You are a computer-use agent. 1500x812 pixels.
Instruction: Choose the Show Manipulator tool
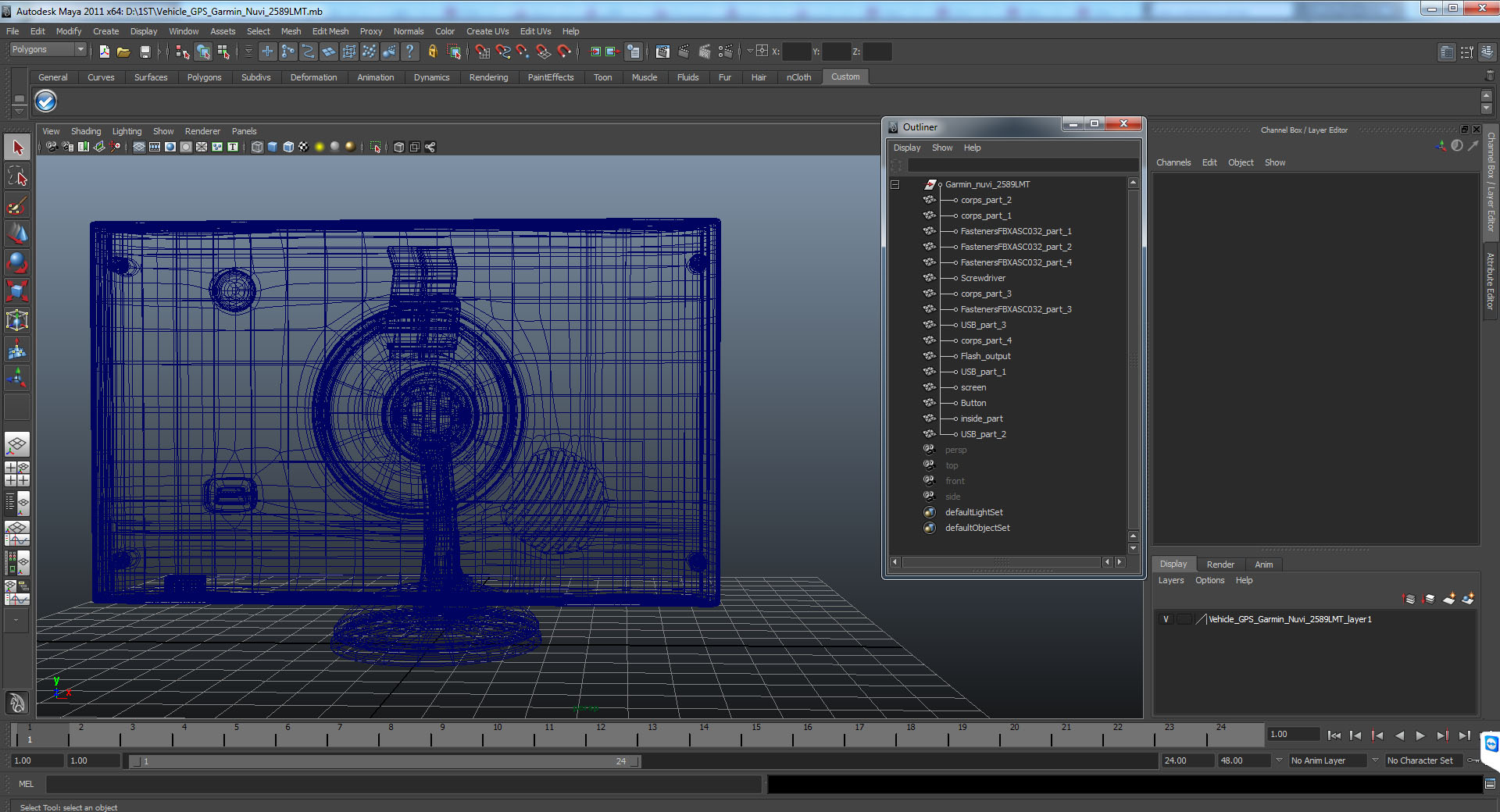17,379
